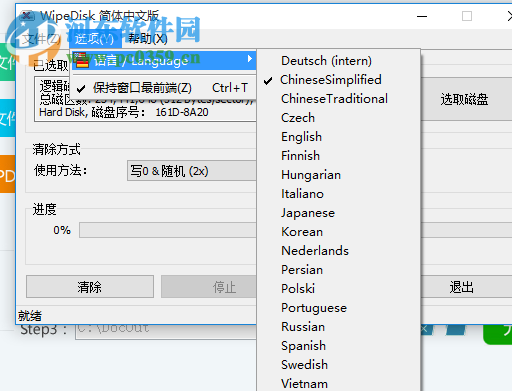Toggle 保持窗口最前端(Z) always-on-top option
Image resolution: width=512 pixels, height=391 pixels.
[164, 88]
